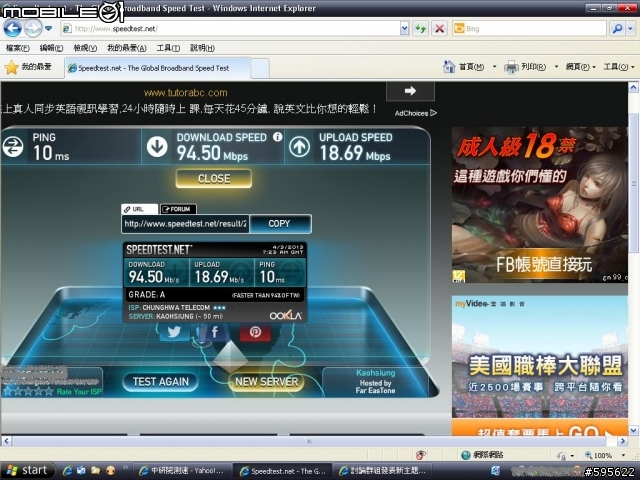The image size is (640, 480).
Task: Click the ad banner right arrow button
Action: 410,91
